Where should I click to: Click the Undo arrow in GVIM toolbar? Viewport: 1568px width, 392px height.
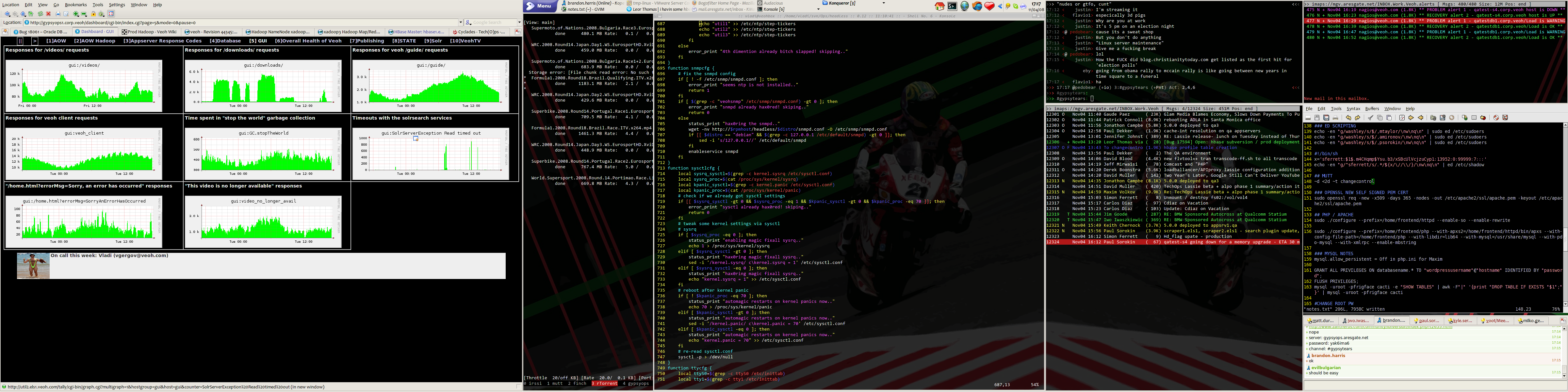[x=1348, y=118]
